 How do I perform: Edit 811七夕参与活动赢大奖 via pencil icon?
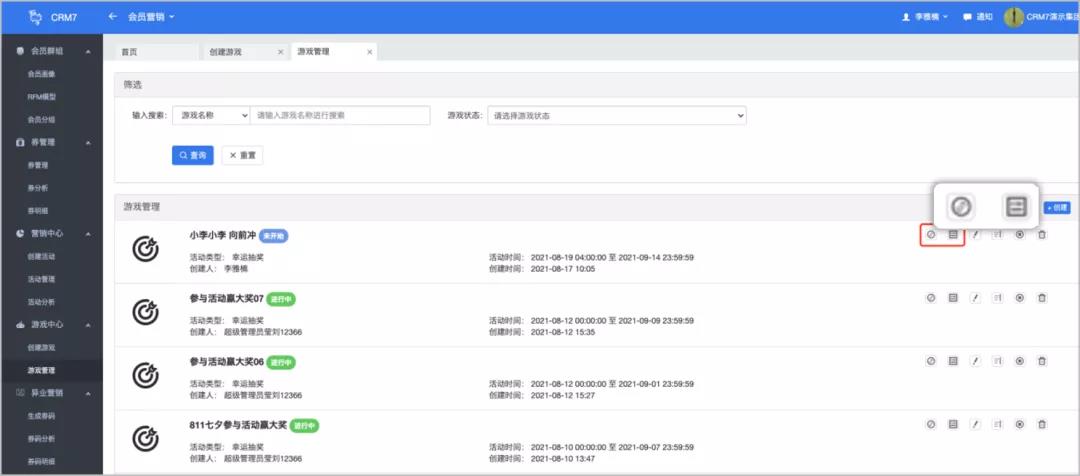(x=975, y=424)
